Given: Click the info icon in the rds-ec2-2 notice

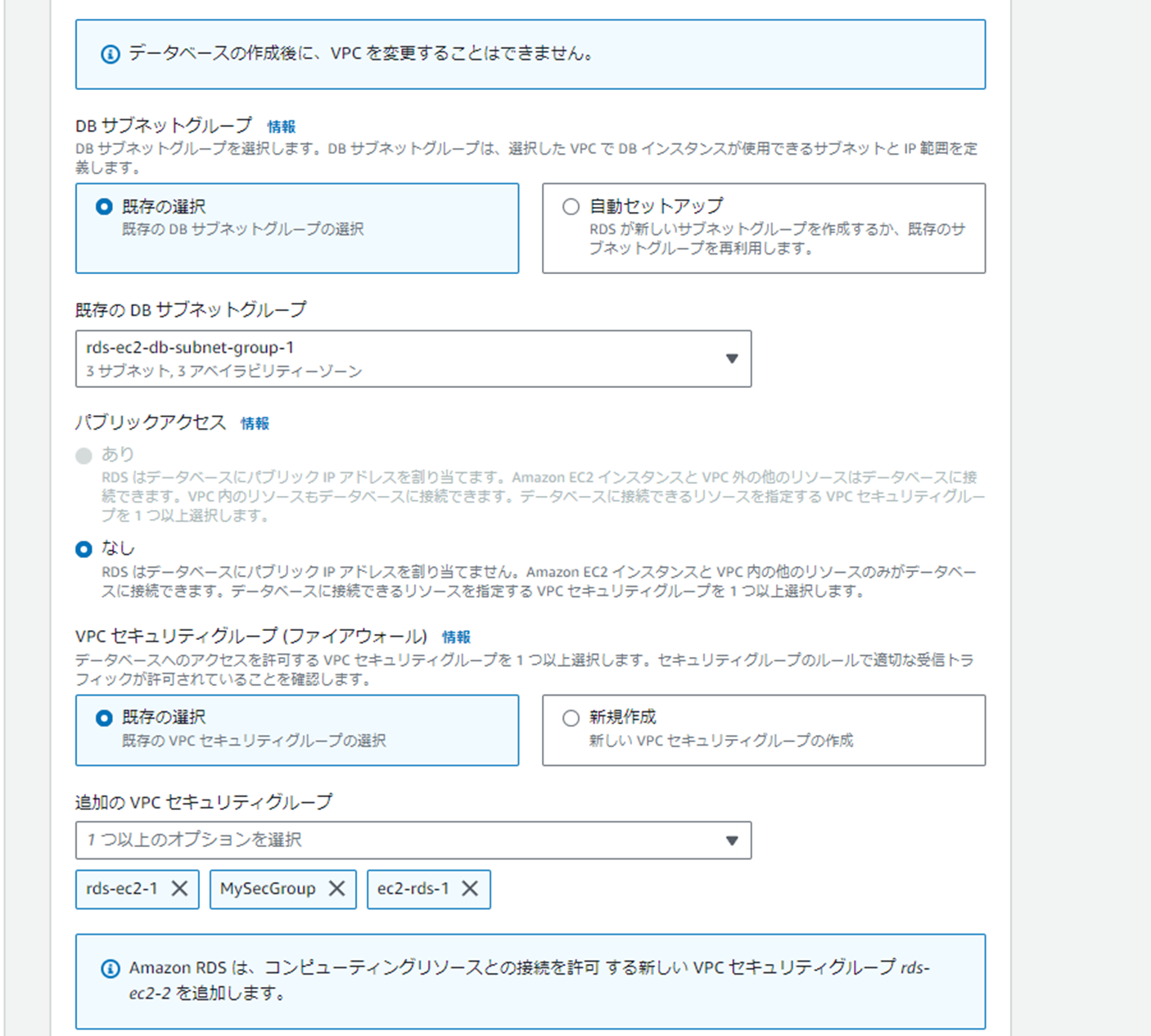Looking at the screenshot, I should click(110, 969).
